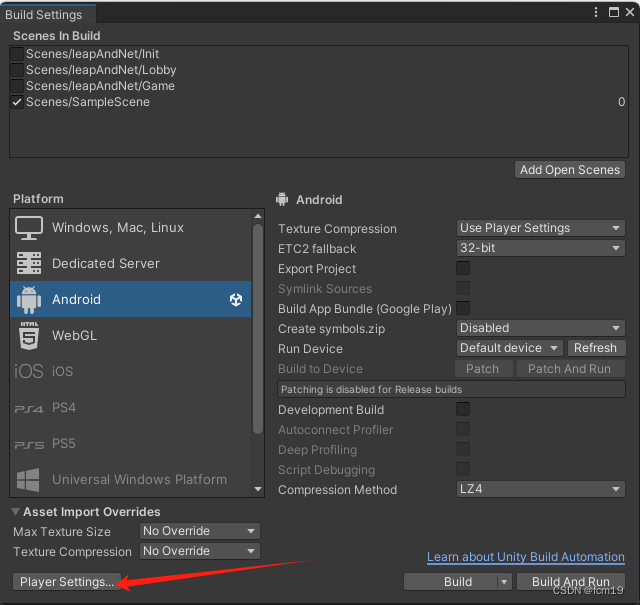This screenshot has height=605, width=640.
Task: Click the platform list scroll down arrow
Action: point(258,489)
